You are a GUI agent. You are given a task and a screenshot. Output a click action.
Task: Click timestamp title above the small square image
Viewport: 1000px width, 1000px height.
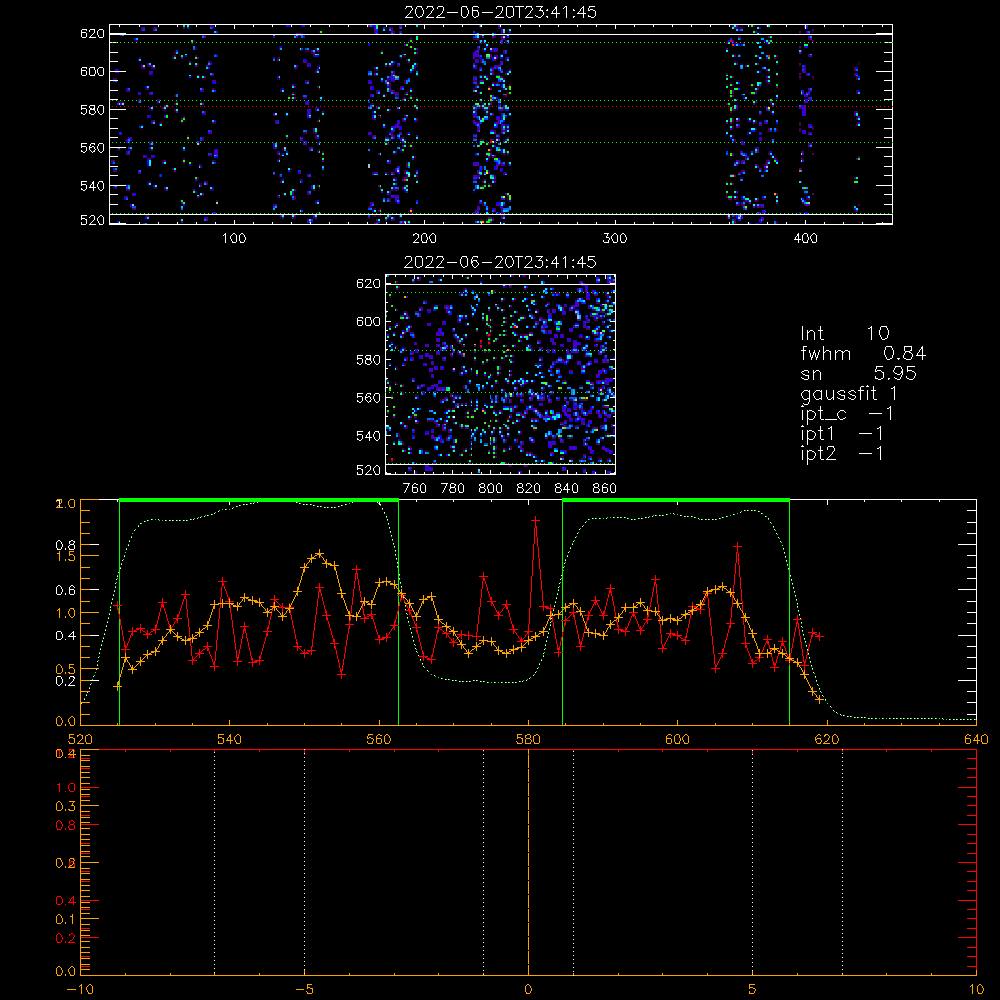[501, 262]
